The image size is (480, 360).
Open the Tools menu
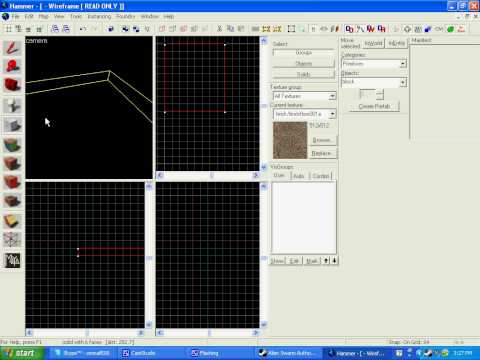76,16
